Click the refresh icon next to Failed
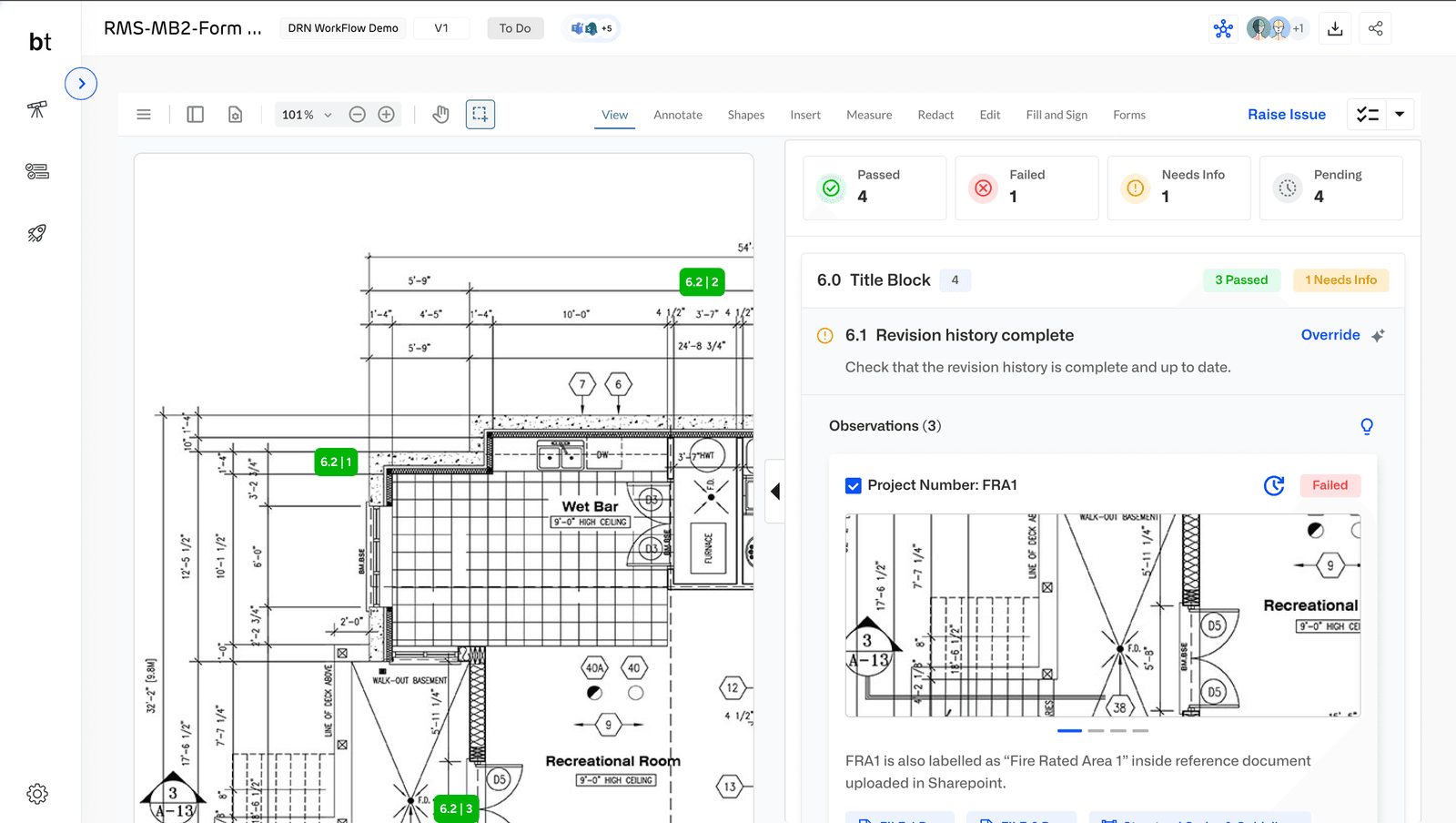 pos(1274,486)
